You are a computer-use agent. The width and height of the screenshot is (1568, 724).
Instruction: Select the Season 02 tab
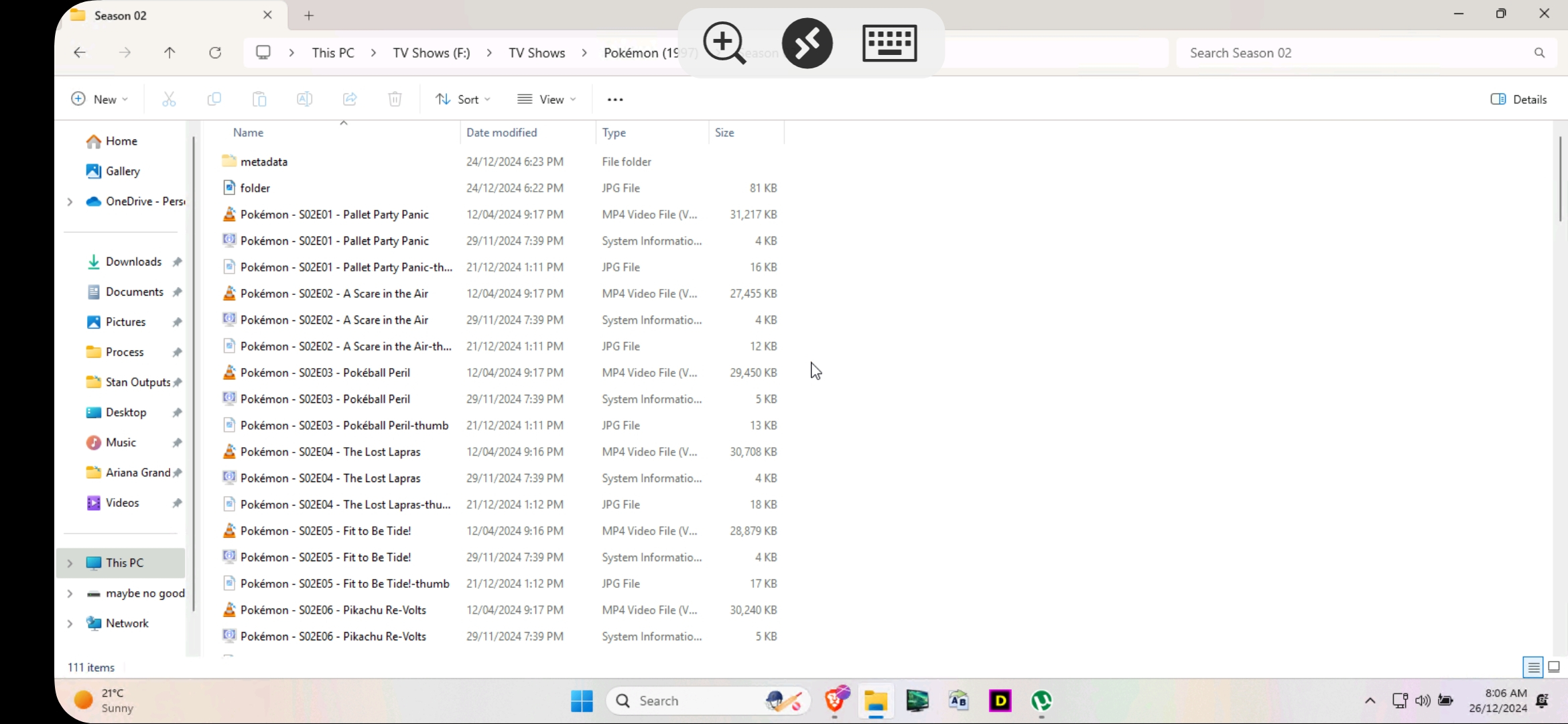pos(121,15)
